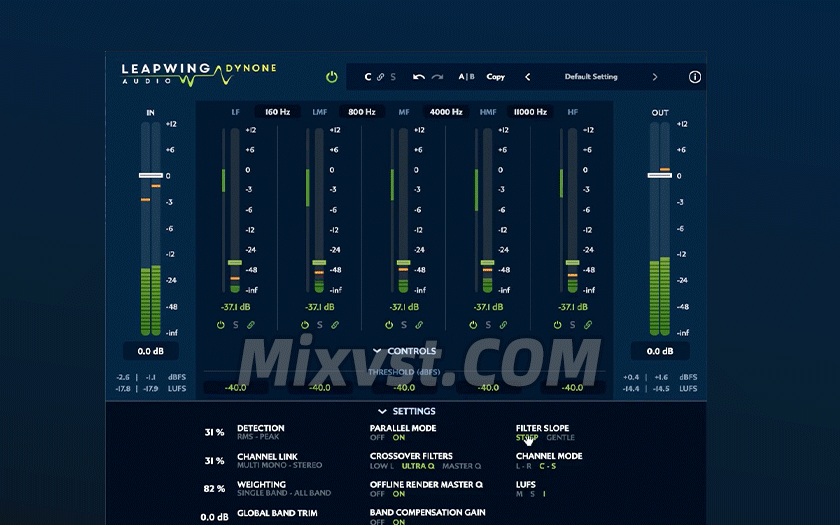Set Parallel Mode to ON
Image resolution: width=840 pixels, height=525 pixels.
[x=399, y=438]
